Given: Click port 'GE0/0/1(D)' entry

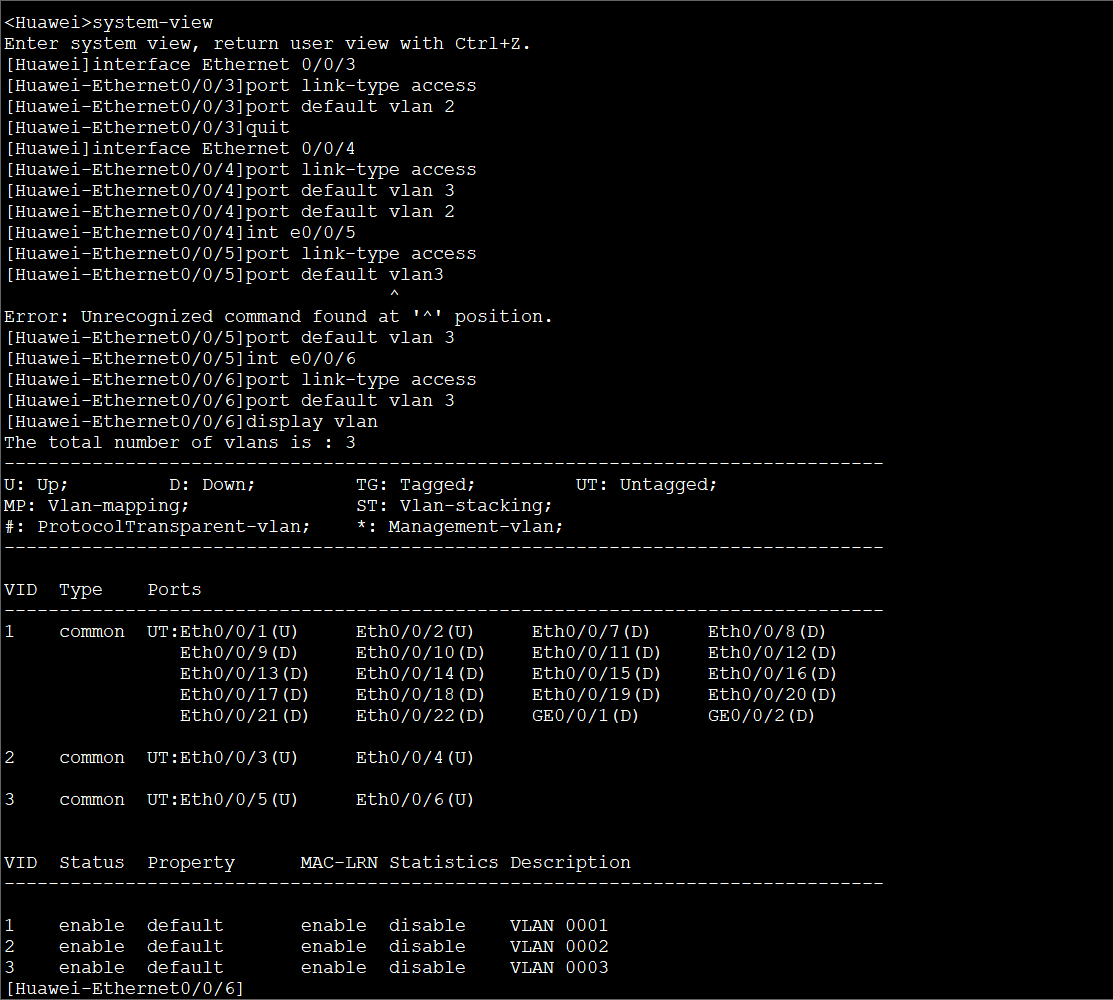Looking at the screenshot, I should coord(586,715).
